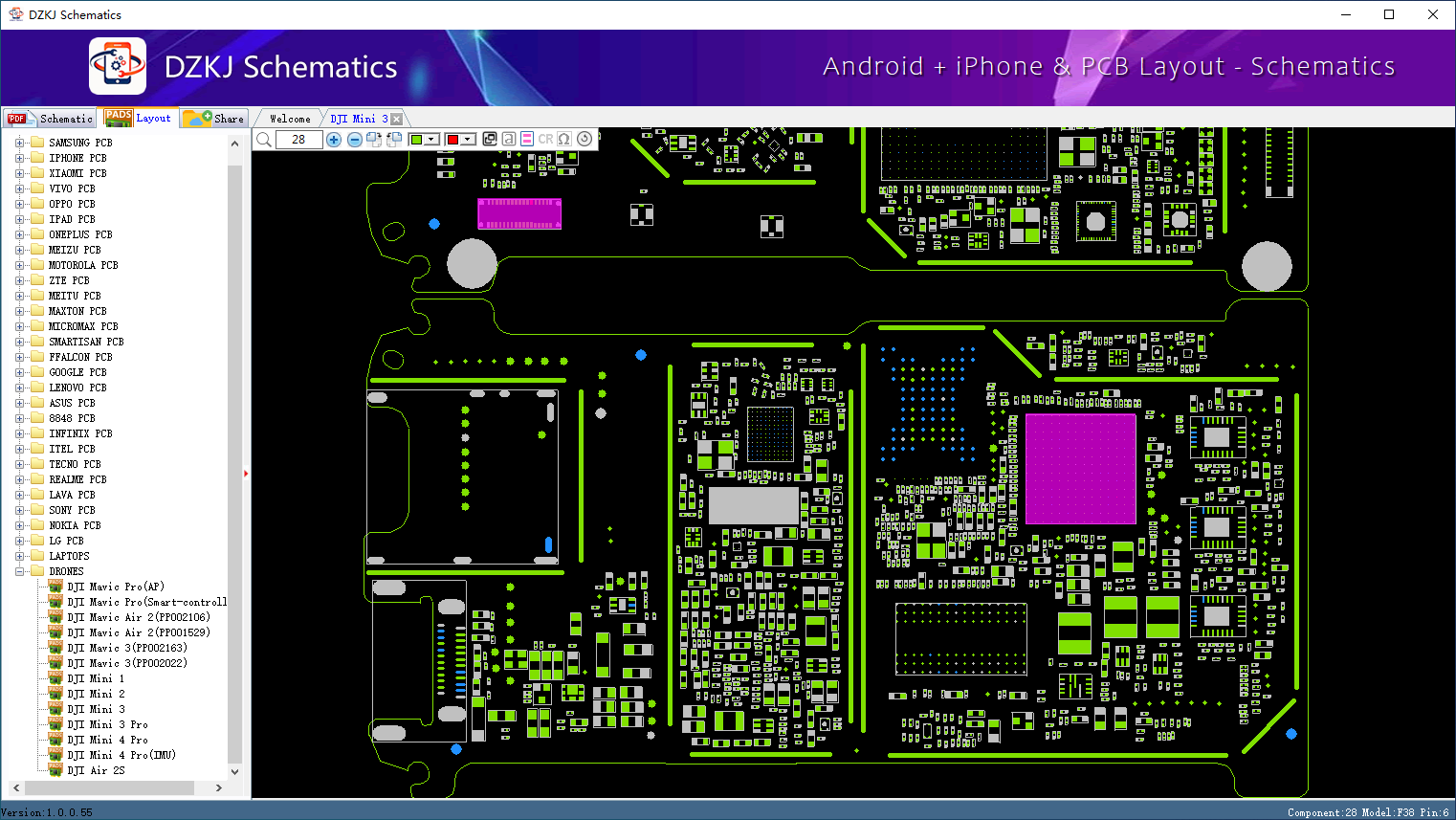Zoom out with the blue minus button
Image resolution: width=1456 pixels, height=820 pixels.
[x=354, y=140]
